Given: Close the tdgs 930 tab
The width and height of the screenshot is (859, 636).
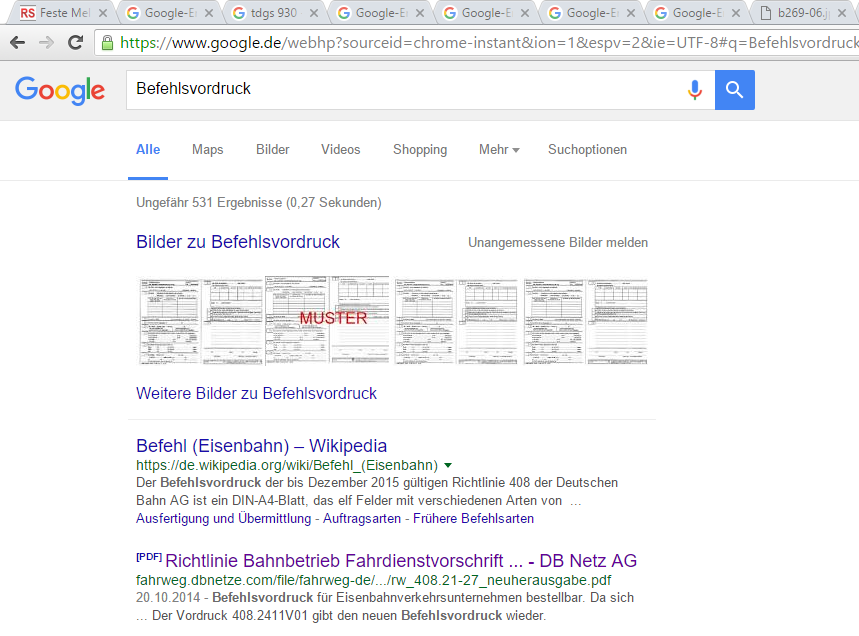Looking at the screenshot, I should (x=313, y=13).
